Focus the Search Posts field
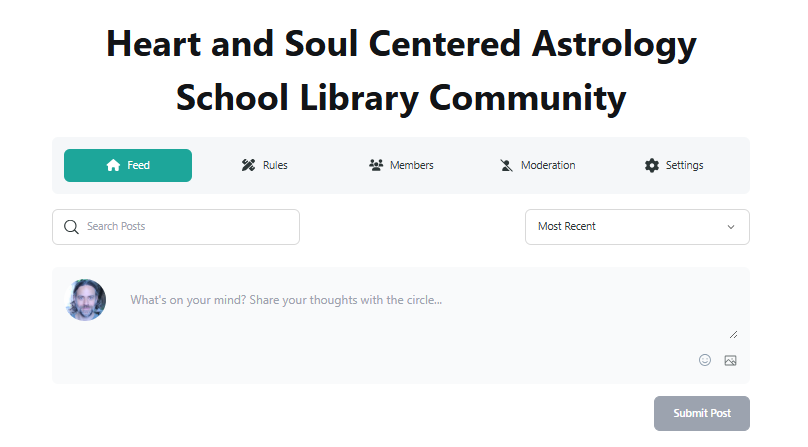Viewport: 808px width, 447px height. pos(185,227)
